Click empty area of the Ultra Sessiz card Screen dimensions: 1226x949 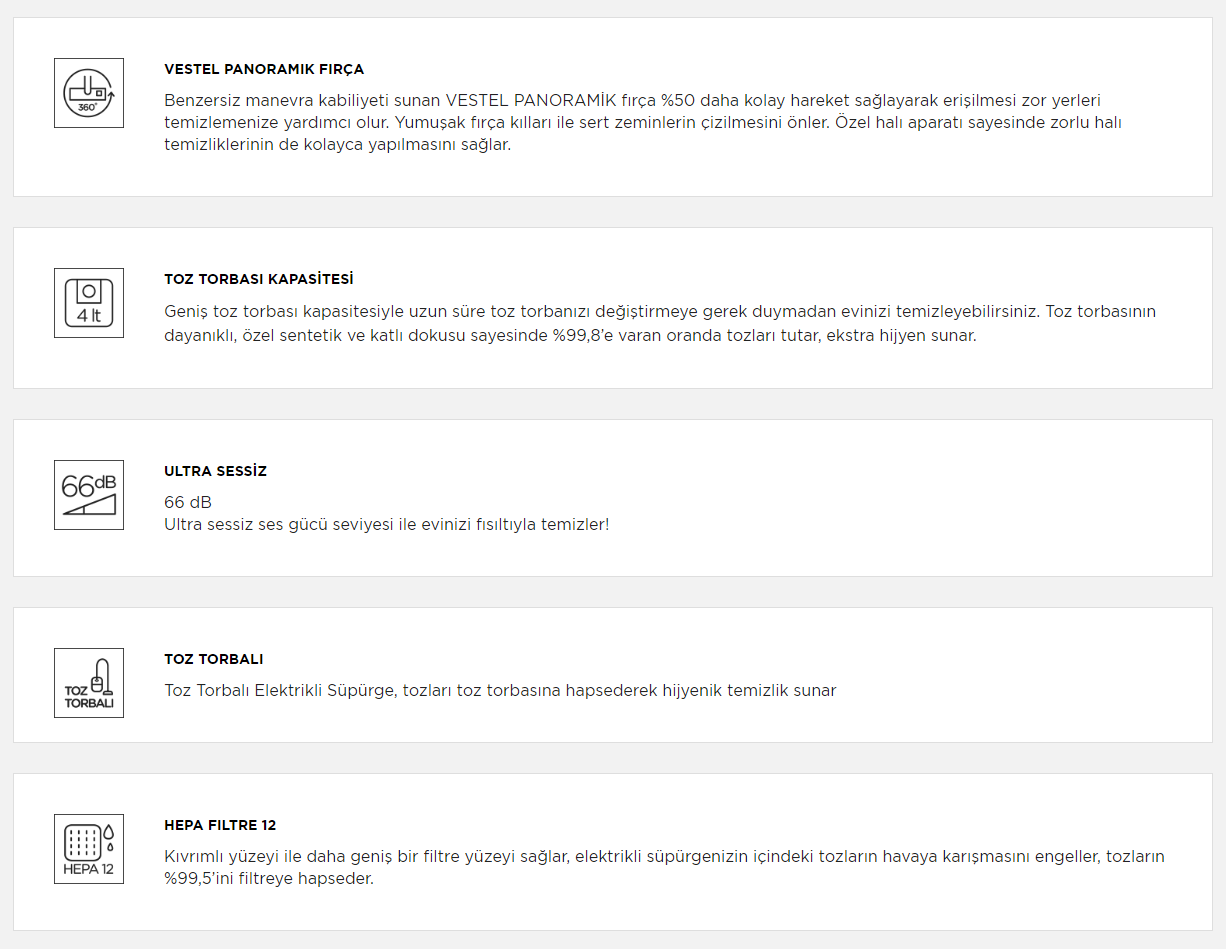(900, 498)
